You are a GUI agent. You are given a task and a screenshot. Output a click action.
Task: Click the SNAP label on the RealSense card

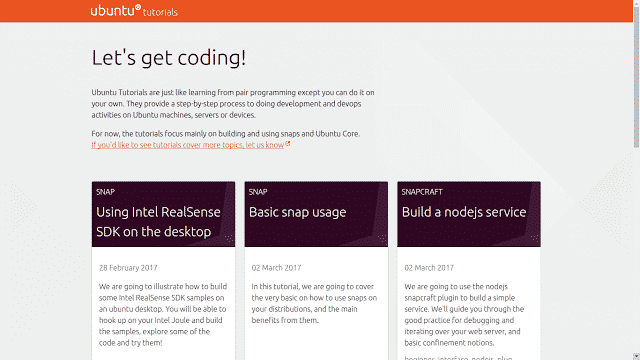pyautogui.click(x=105, y=192)
